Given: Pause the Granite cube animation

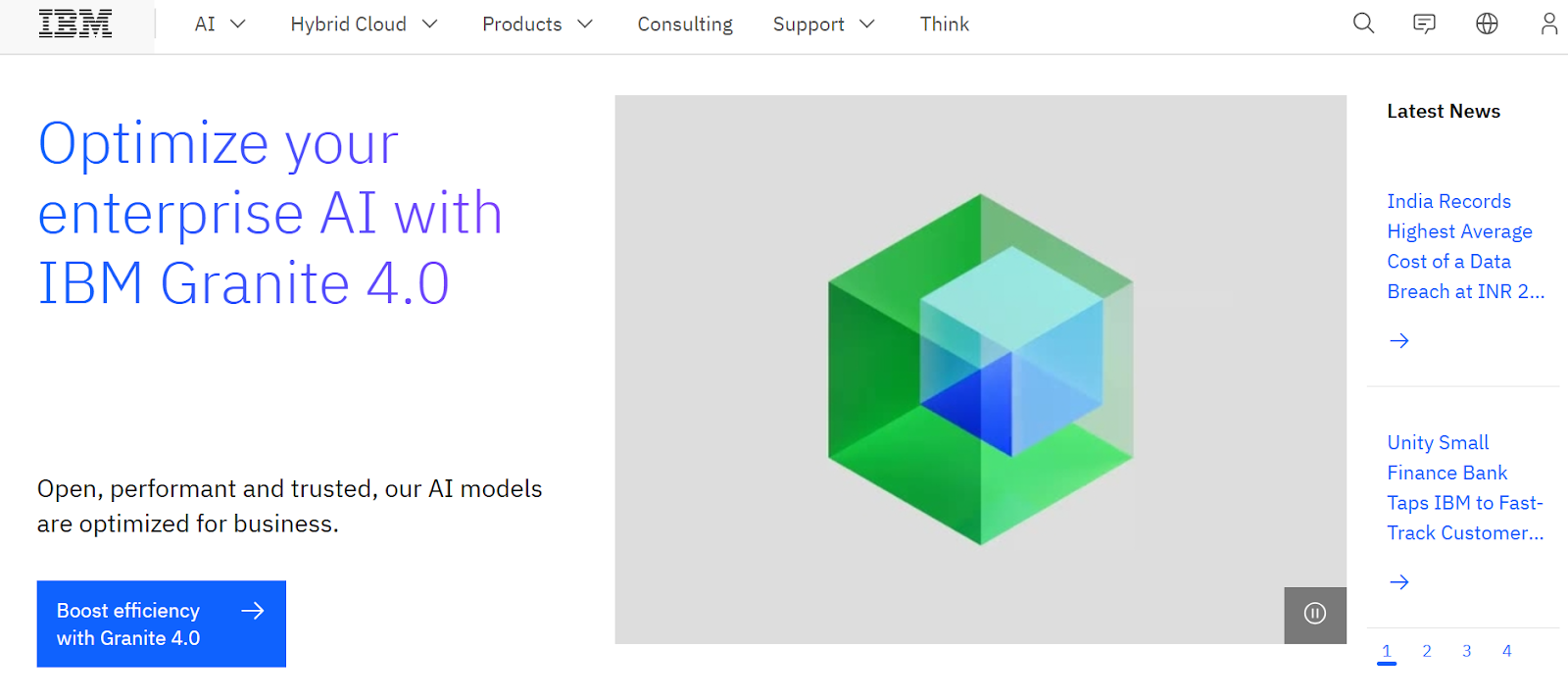Looking at the screenshot, I should [1315, 614].
